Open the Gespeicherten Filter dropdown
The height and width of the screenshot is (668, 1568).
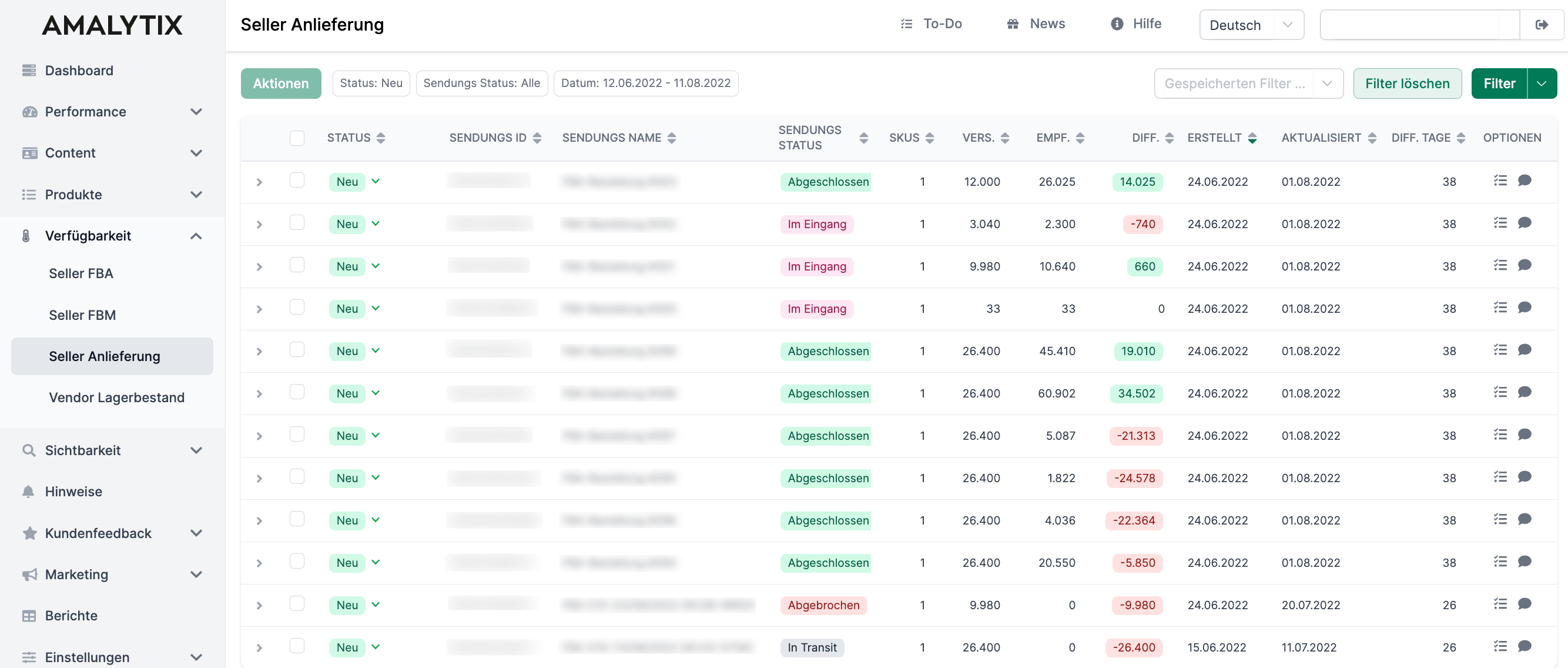point(1248,83)
